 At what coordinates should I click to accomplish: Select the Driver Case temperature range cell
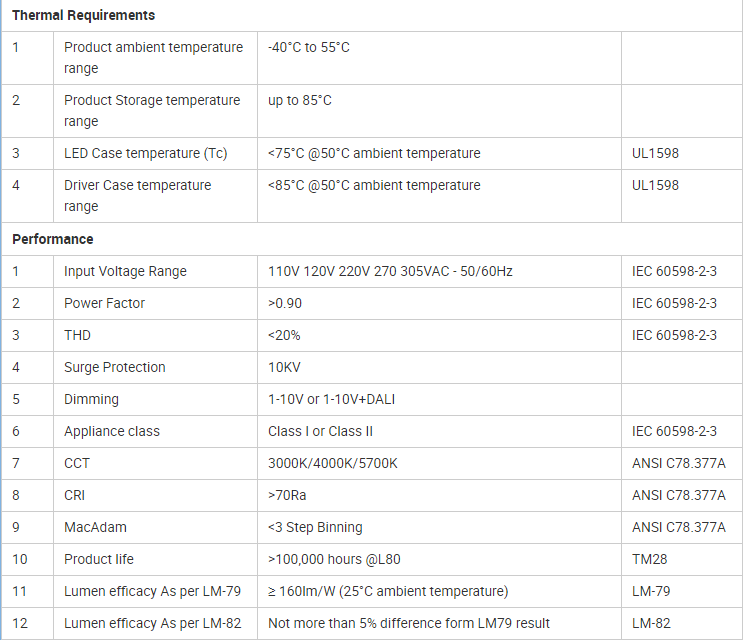click(x=138, y=196)
